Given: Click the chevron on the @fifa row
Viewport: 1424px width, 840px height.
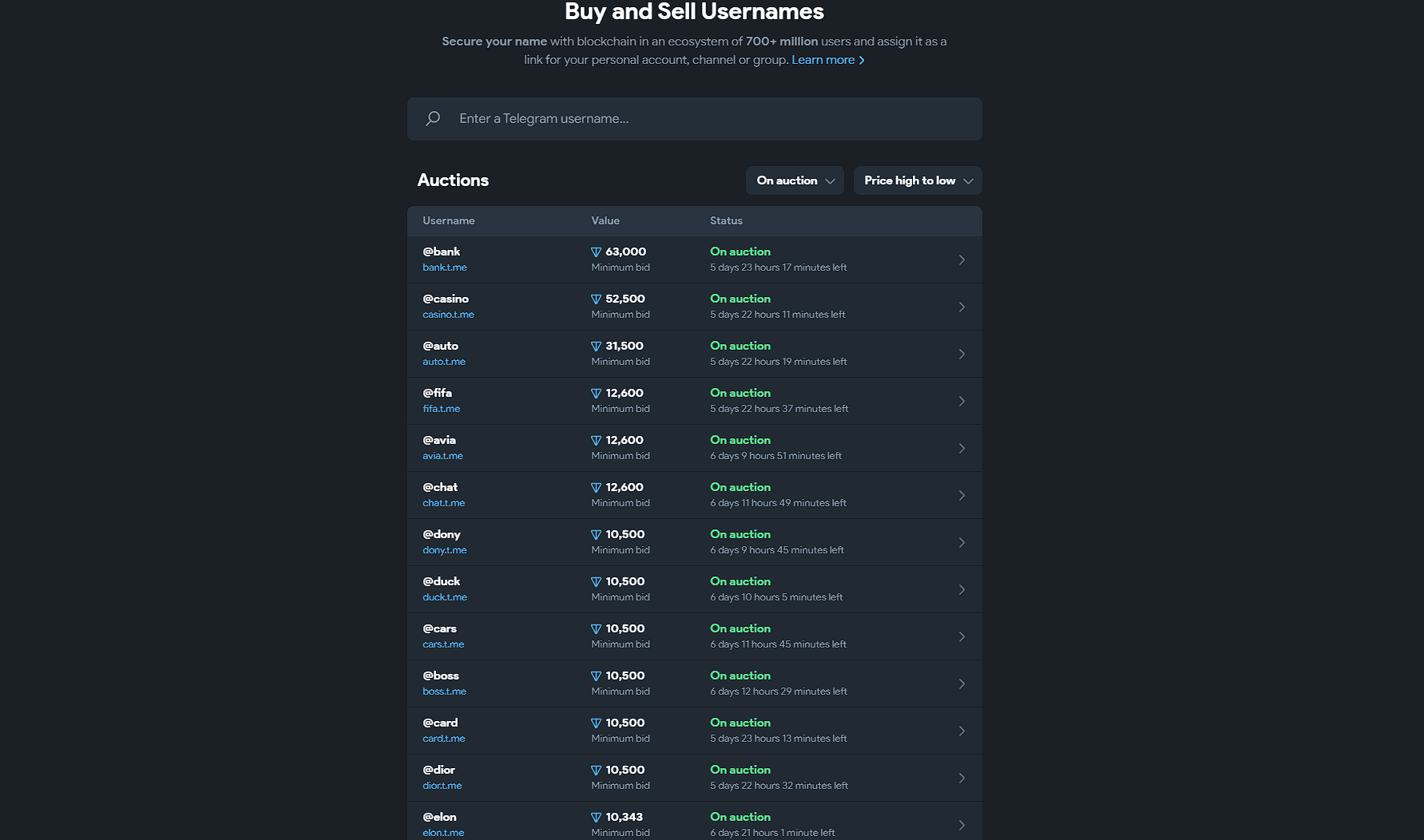Looking at the screenshot, I should (962, 402).
